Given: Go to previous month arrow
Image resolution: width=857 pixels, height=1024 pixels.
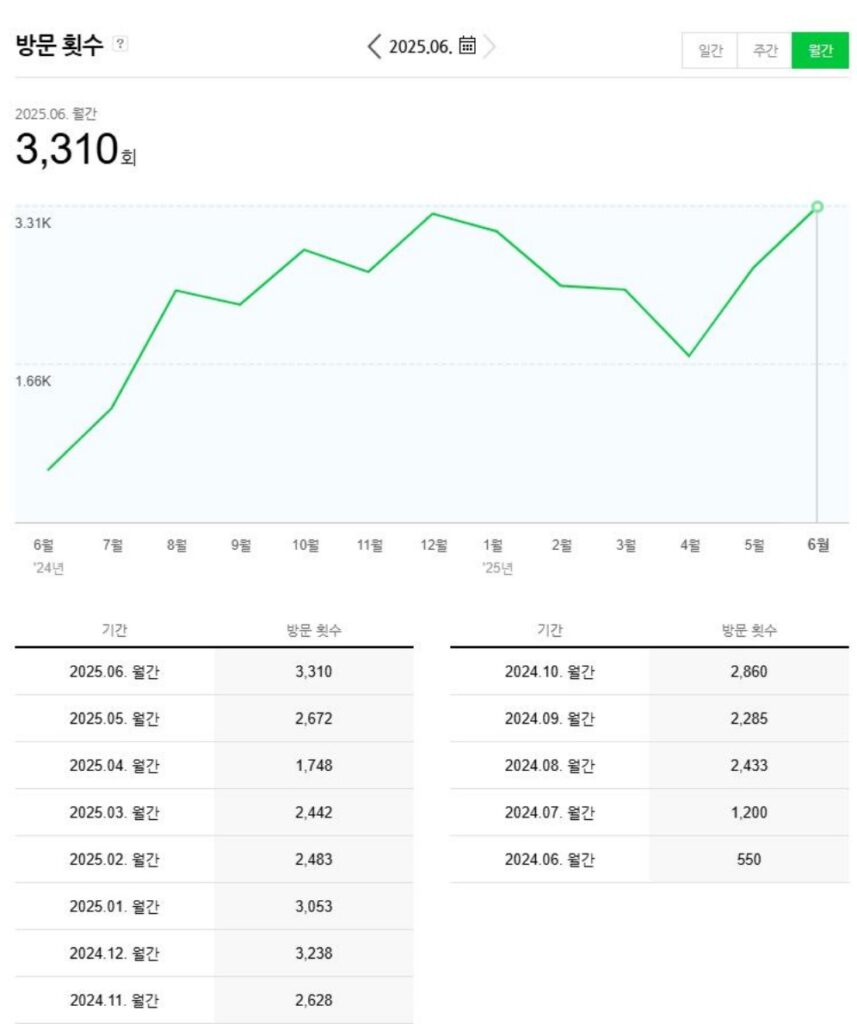Looking at the screenshot, I should click(x=375, y=46).
